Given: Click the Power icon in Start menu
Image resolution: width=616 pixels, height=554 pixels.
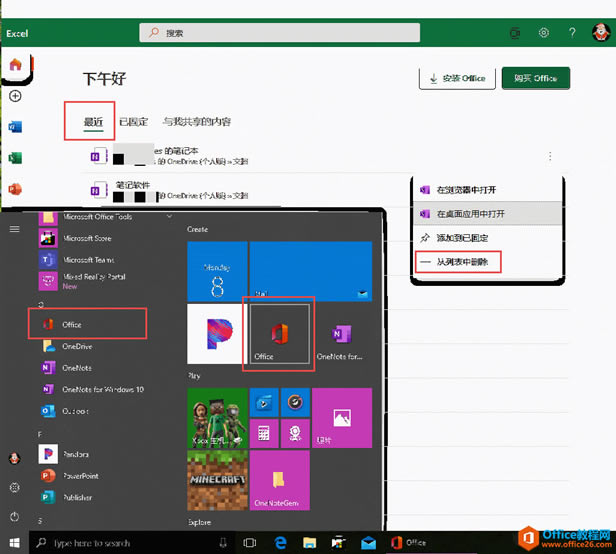Looking at the screenshot, I should click(x=15, y=517).
